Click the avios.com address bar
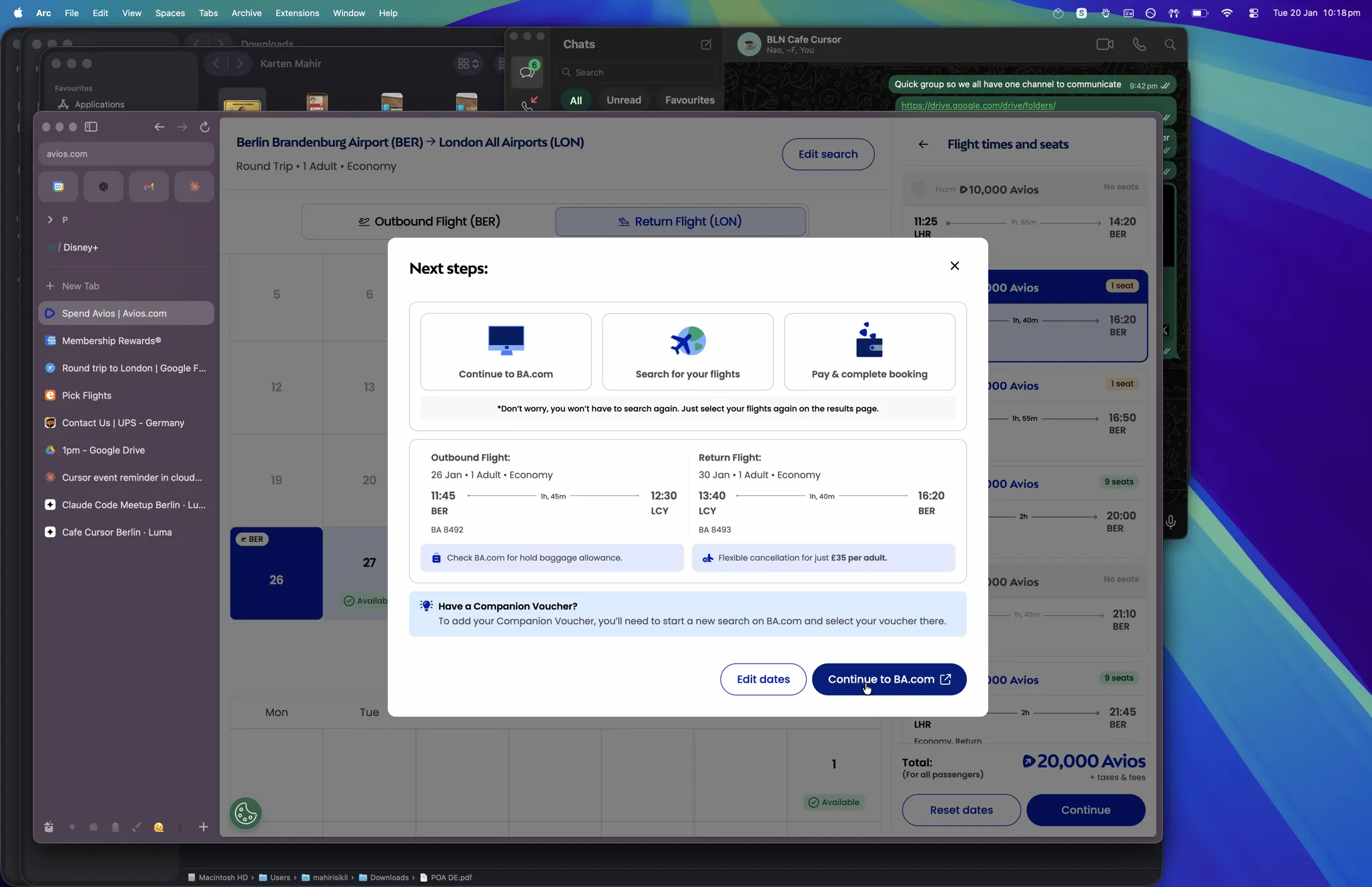This screenshot has width=1372, height=887. point(126,154)
